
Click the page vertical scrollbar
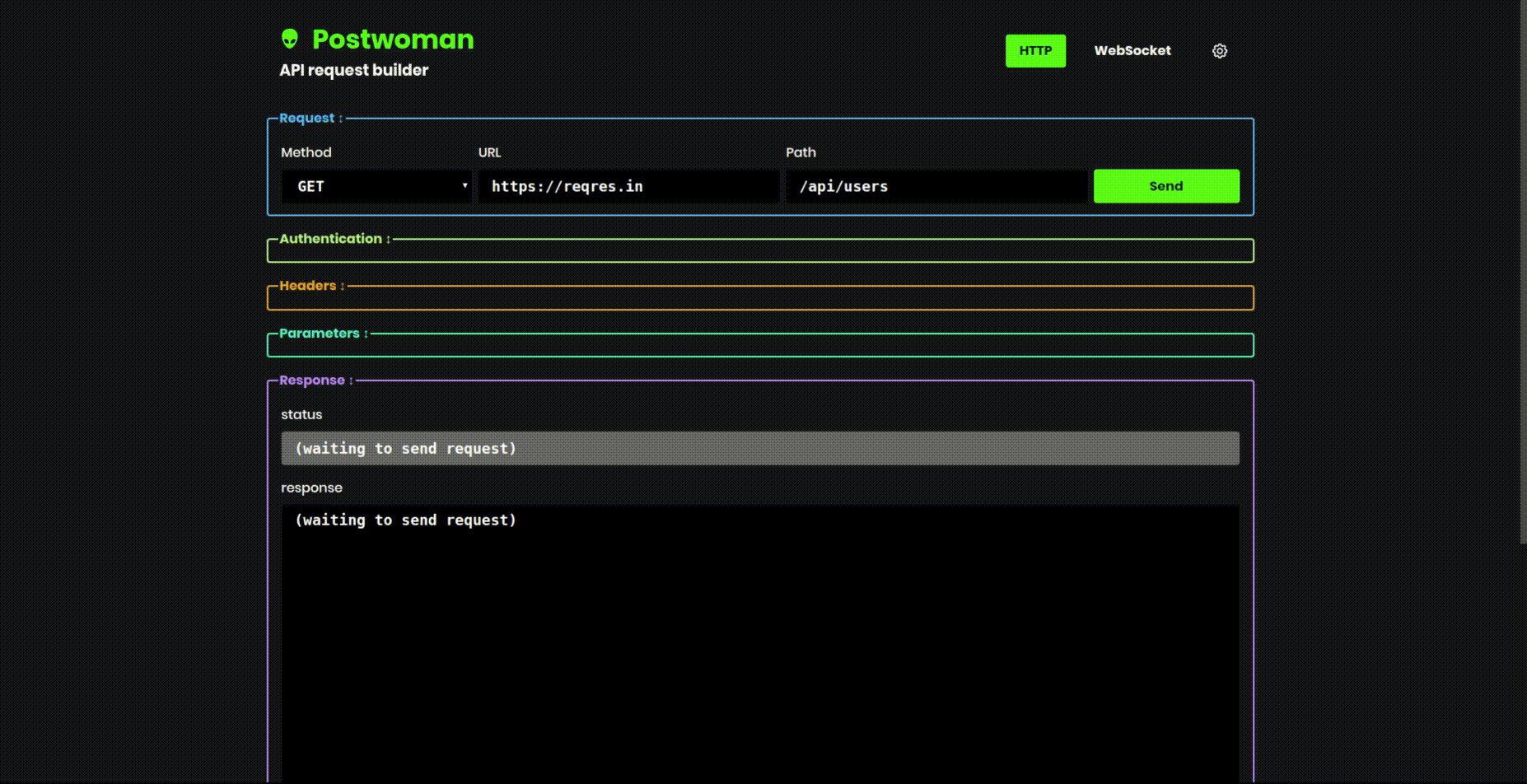point(1523,272)
